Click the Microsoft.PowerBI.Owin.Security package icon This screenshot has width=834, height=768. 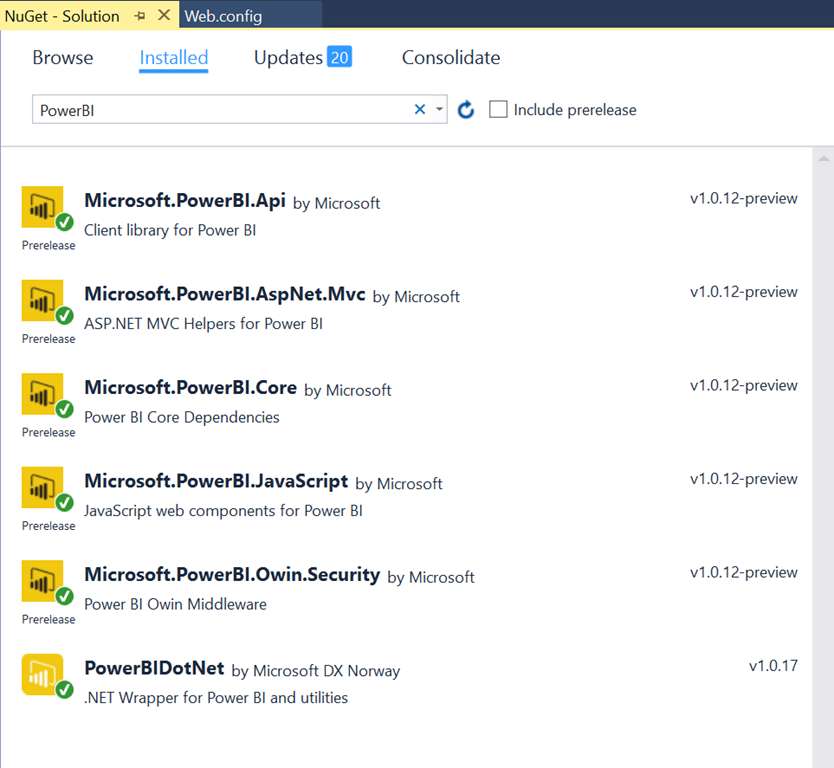tap(43, 581)
